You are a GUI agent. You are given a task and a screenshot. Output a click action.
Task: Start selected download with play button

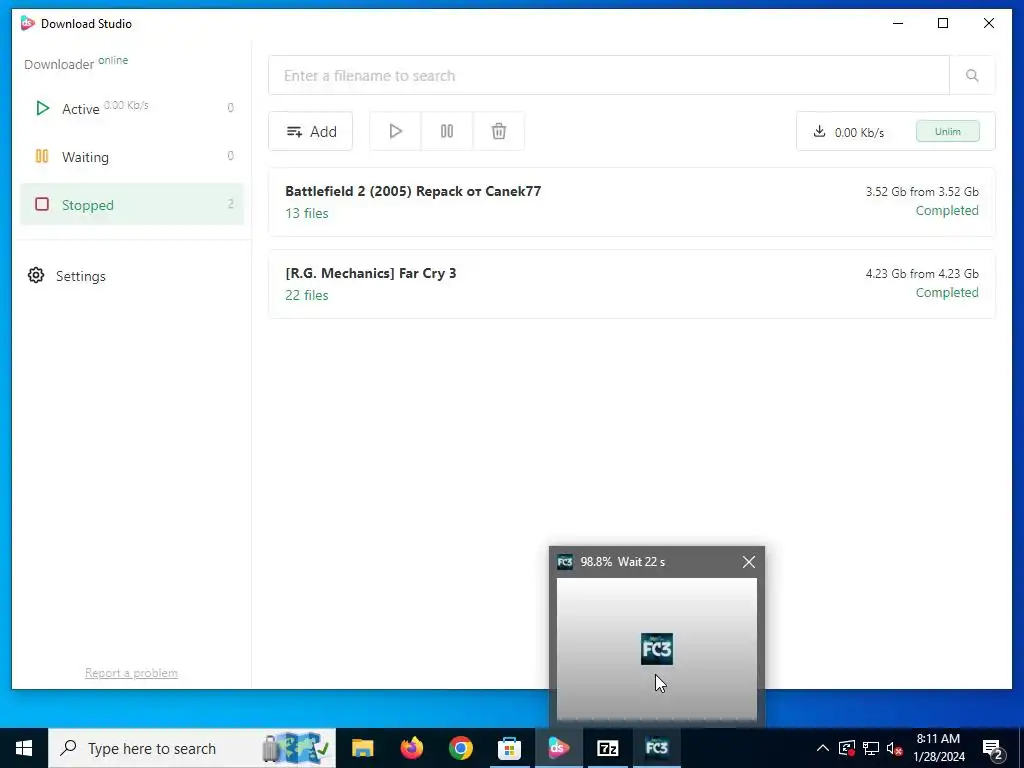[395, 131]
